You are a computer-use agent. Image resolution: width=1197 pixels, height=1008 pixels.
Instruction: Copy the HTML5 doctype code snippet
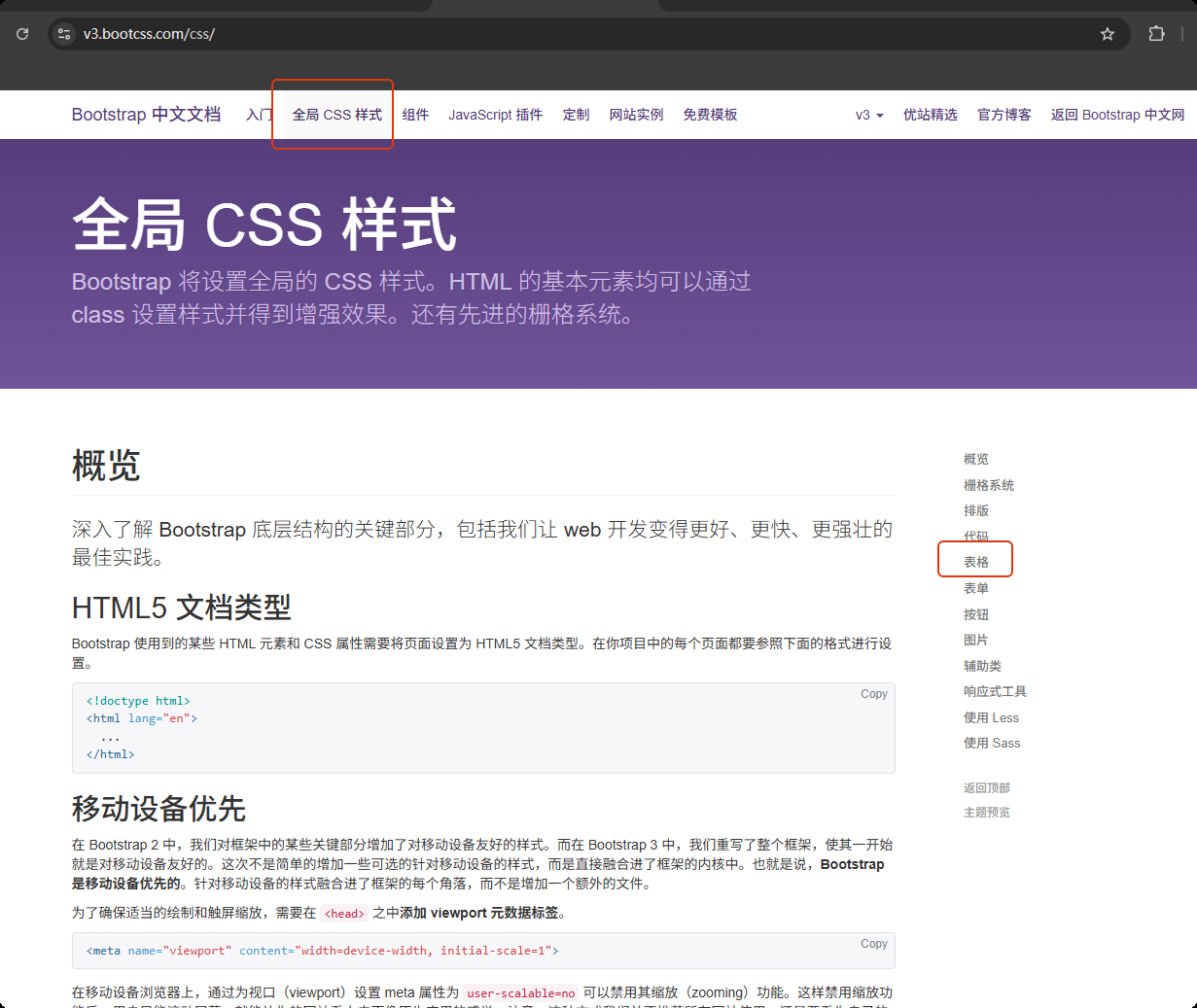[873, 694]
